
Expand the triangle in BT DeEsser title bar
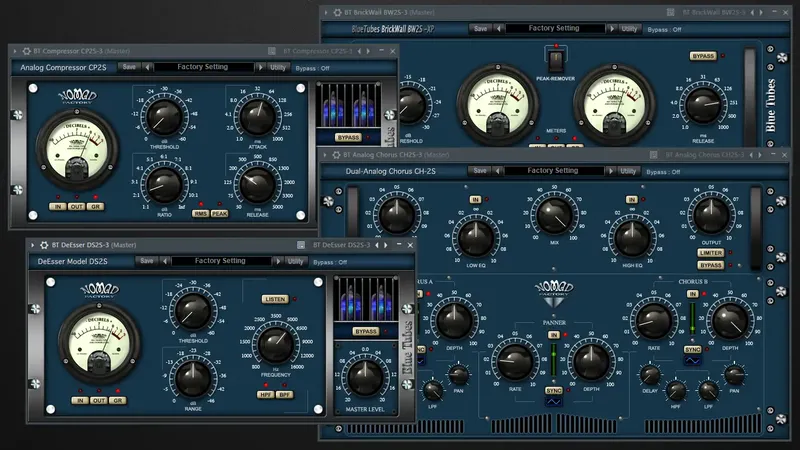coord(33,245)
